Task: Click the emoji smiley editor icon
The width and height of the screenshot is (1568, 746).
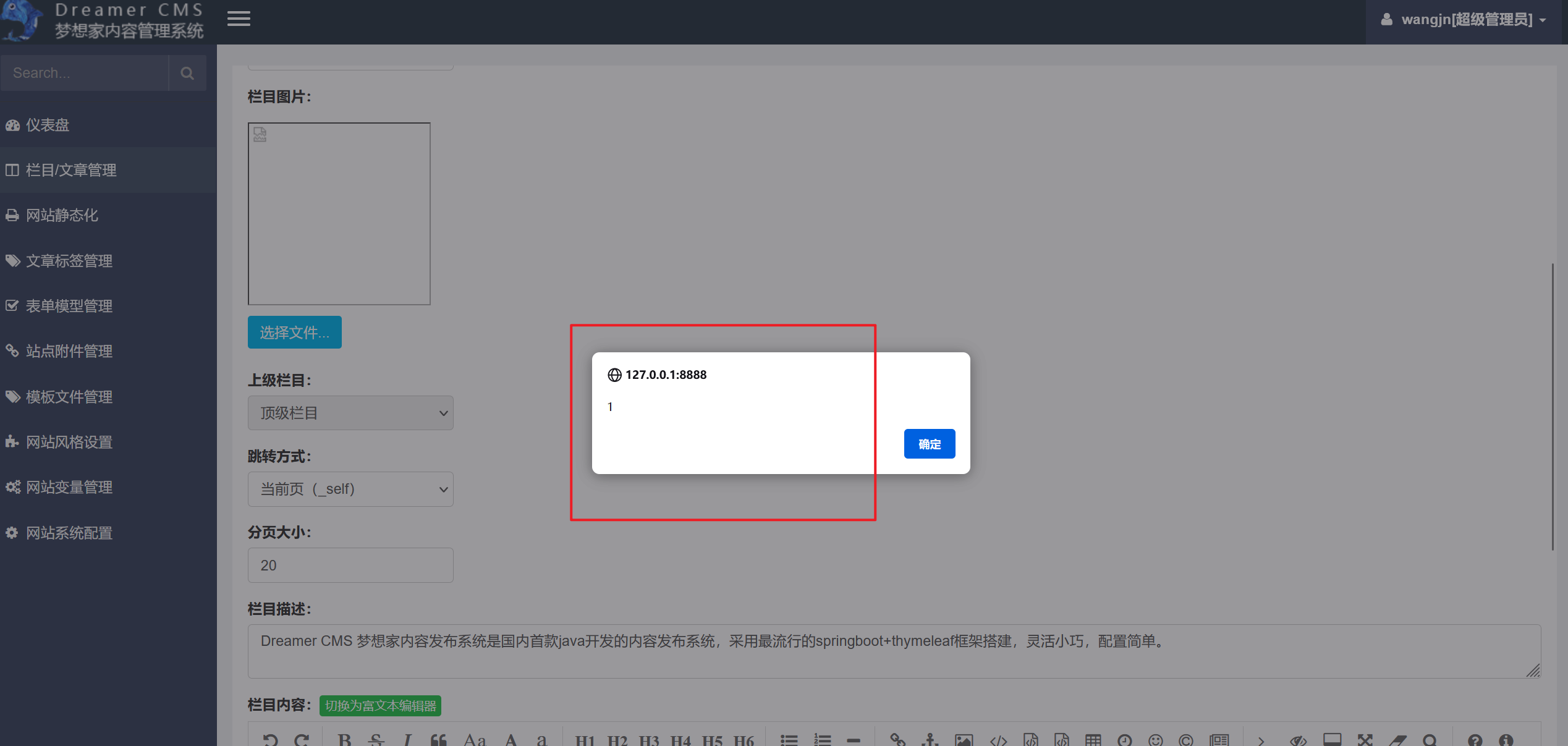Action: pyautogui.click(x=1155, y=739)
